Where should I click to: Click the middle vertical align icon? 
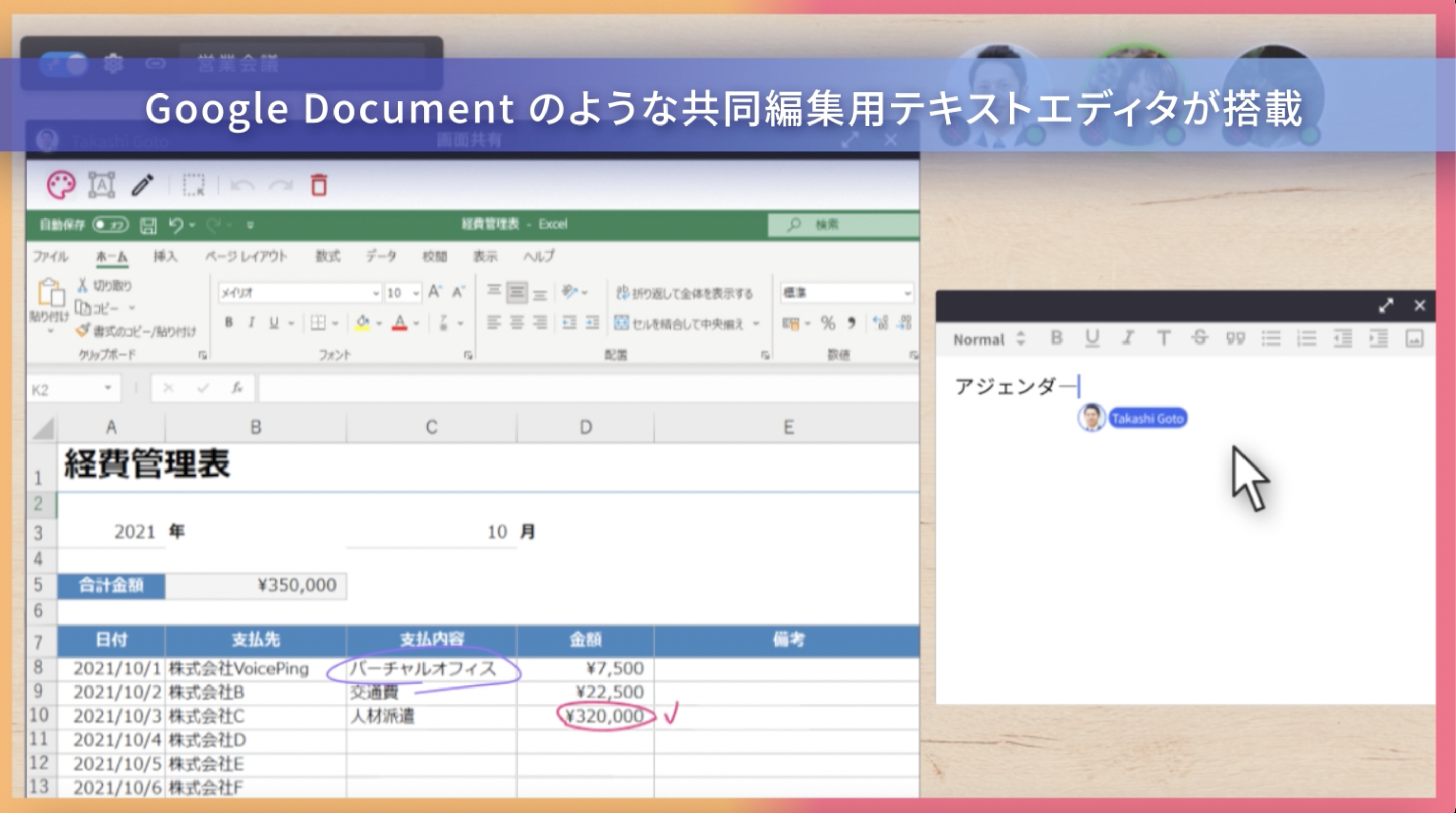click(x=517, y=293)
